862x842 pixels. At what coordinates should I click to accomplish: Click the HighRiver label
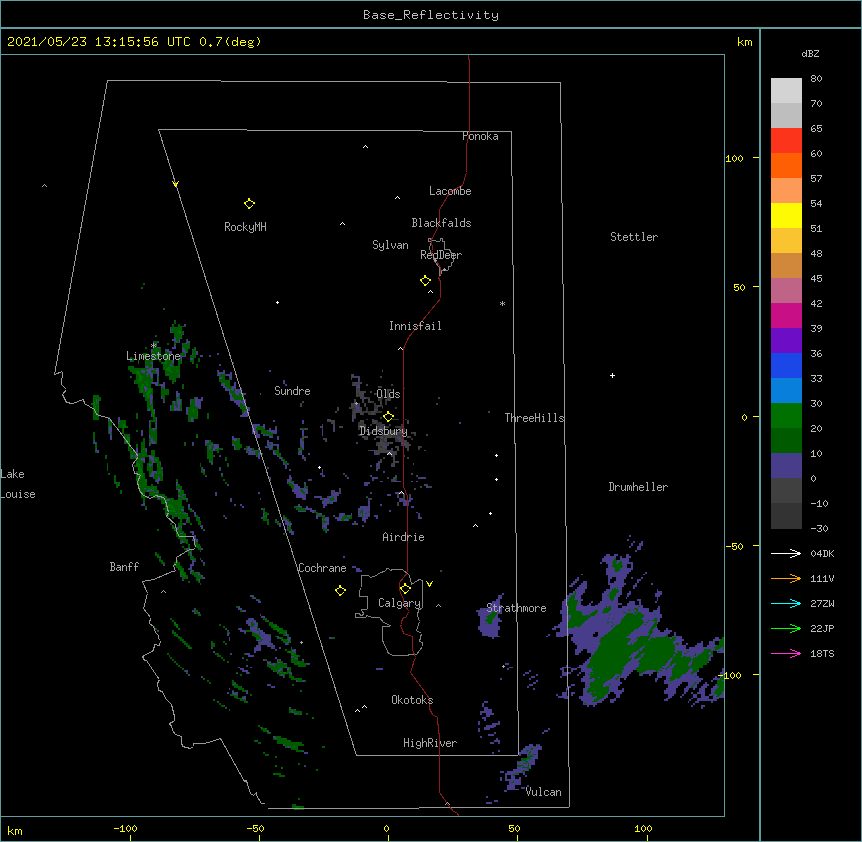[430, 743]
